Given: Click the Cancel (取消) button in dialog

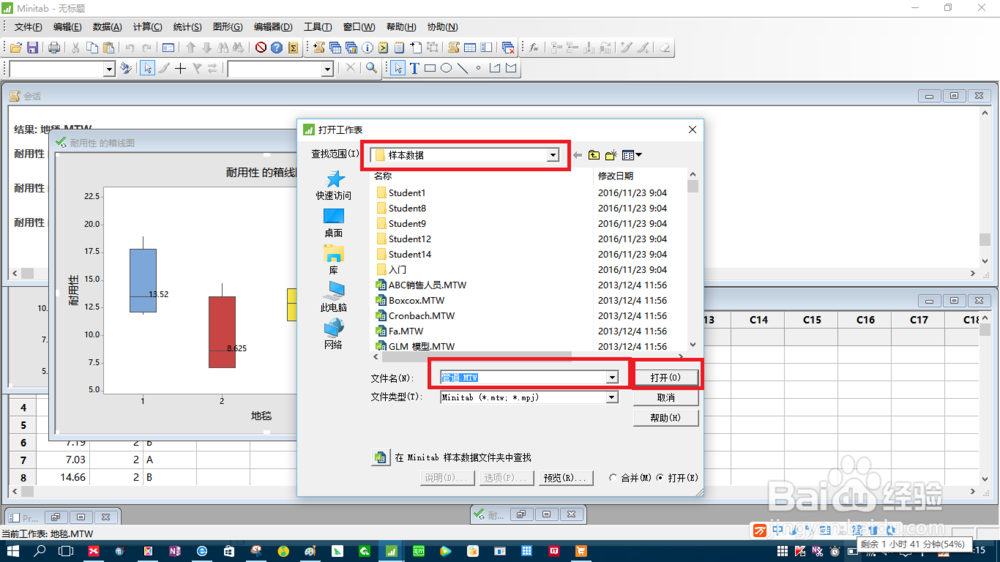Looking at the screenshot, I should point(666,397).
